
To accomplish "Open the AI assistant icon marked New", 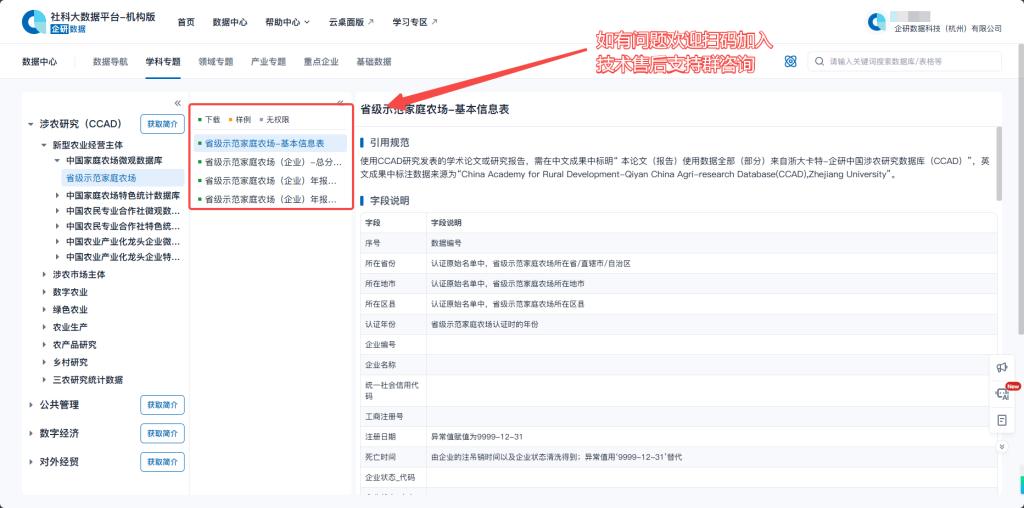I will (1002, 395).
